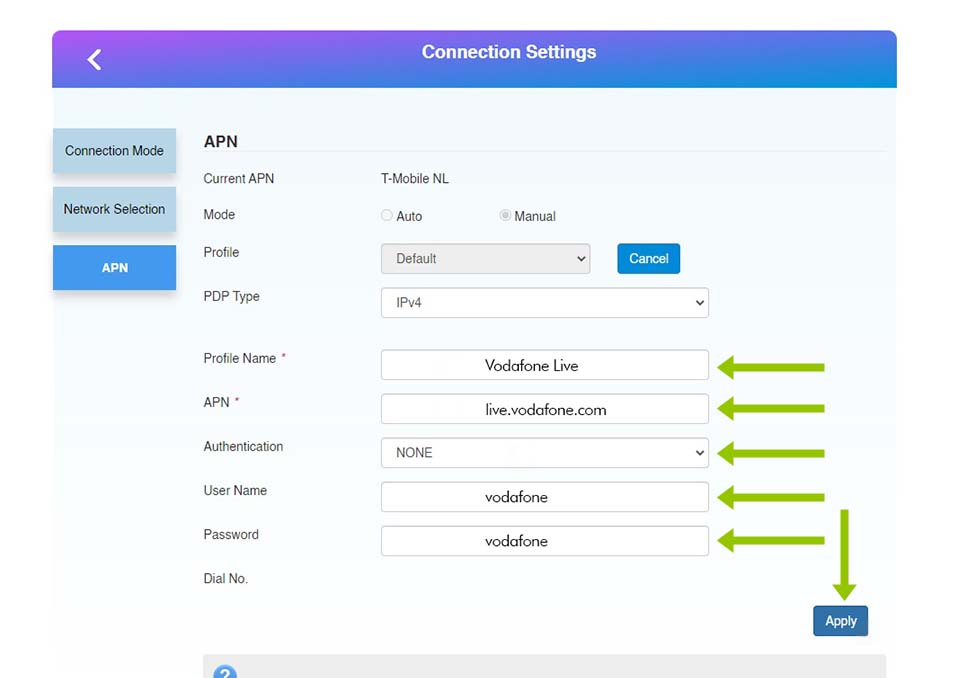Click the T-Mobile NL current APN text

[414, 179]
